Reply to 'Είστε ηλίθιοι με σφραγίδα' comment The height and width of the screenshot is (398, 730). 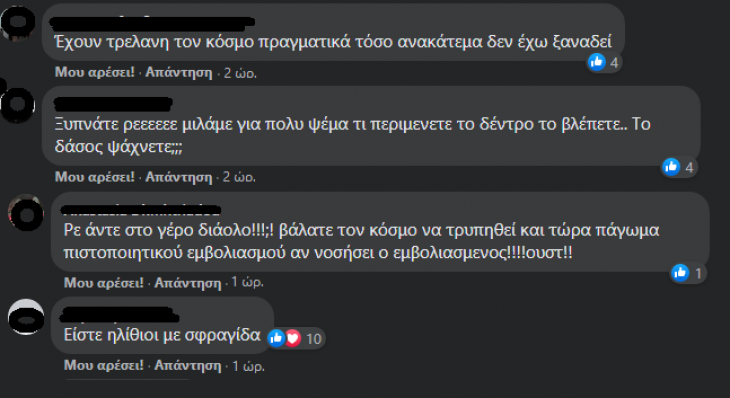click(x=188, y=365)
